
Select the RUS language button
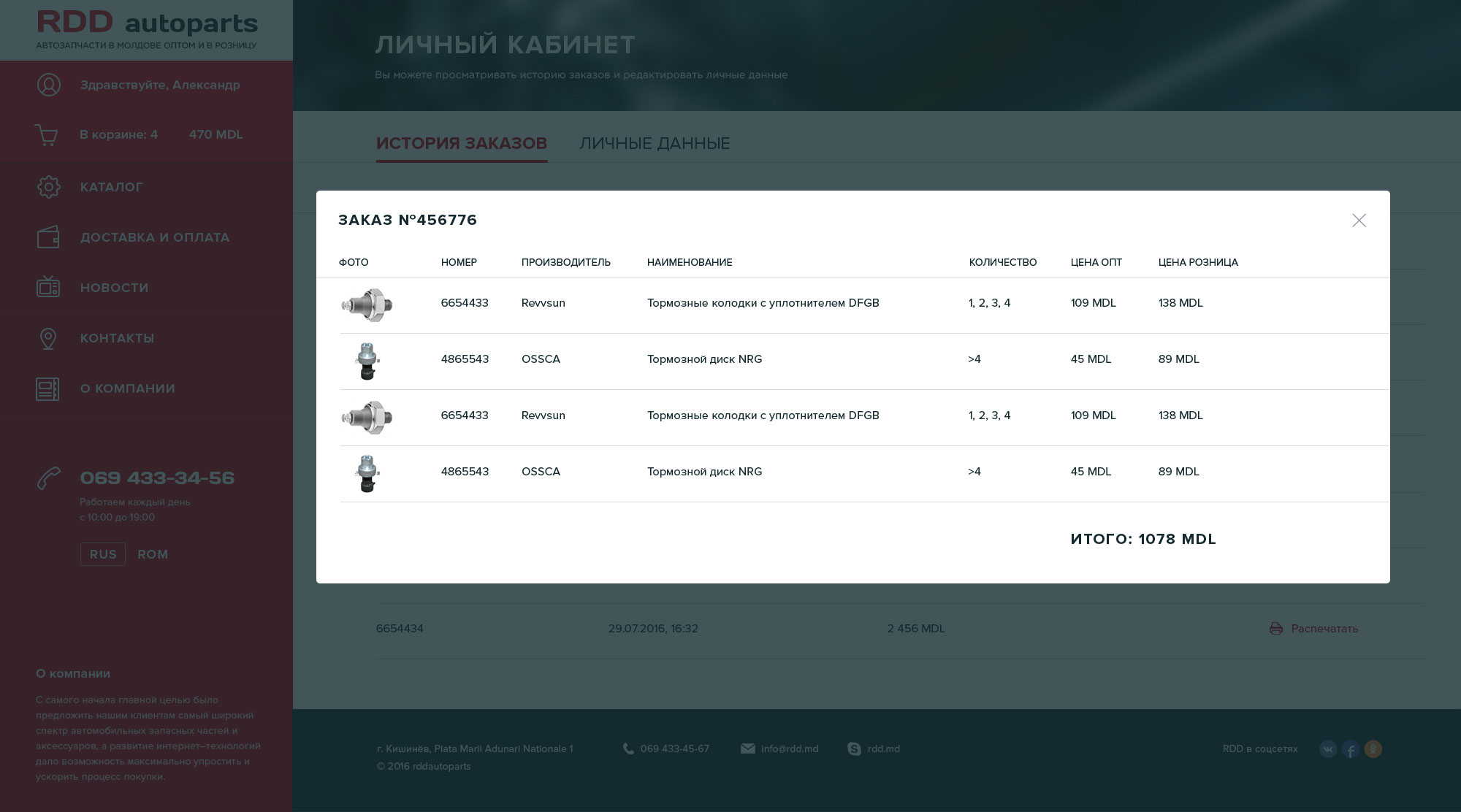tap(103, 554)
